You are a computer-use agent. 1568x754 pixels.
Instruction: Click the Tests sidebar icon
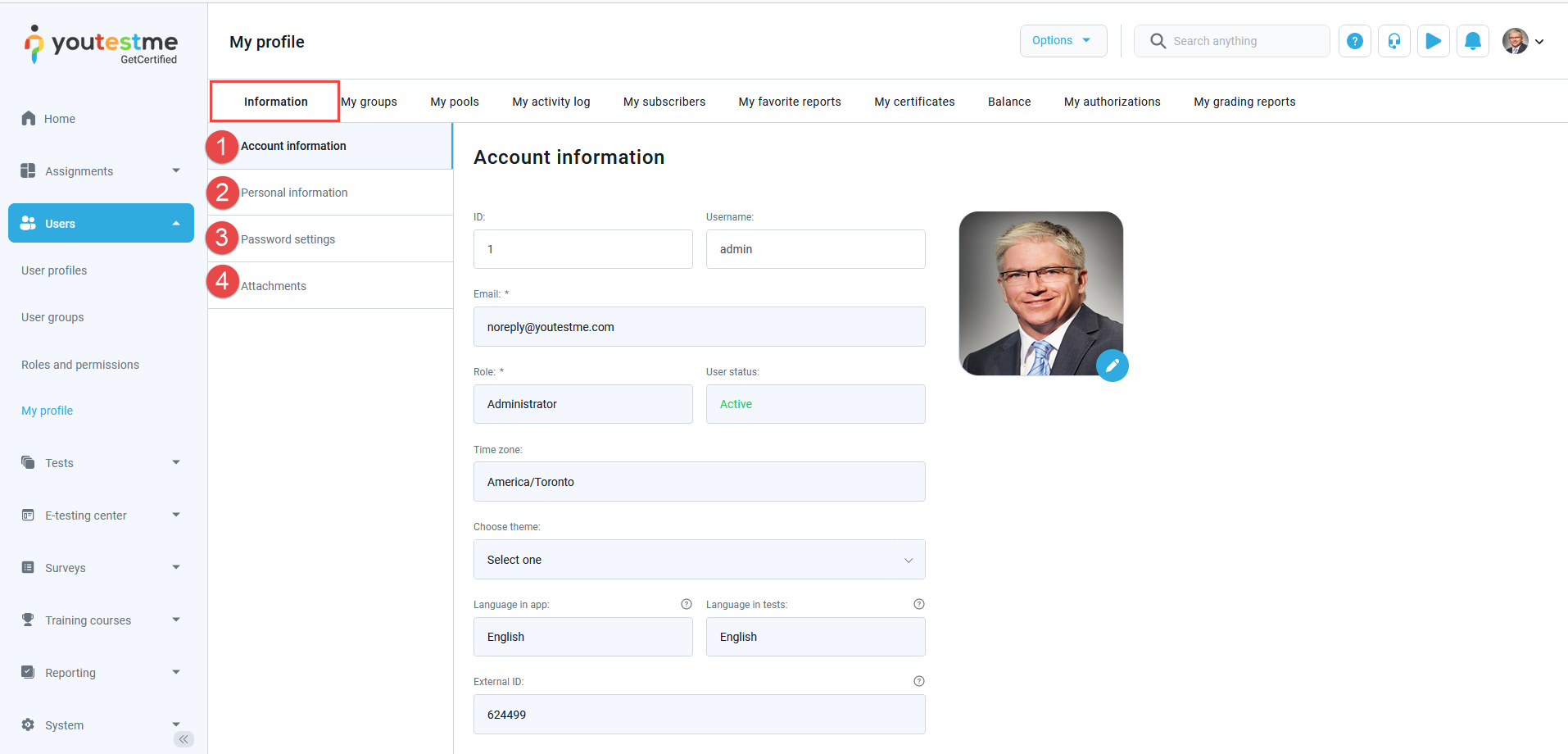(28, 462)
